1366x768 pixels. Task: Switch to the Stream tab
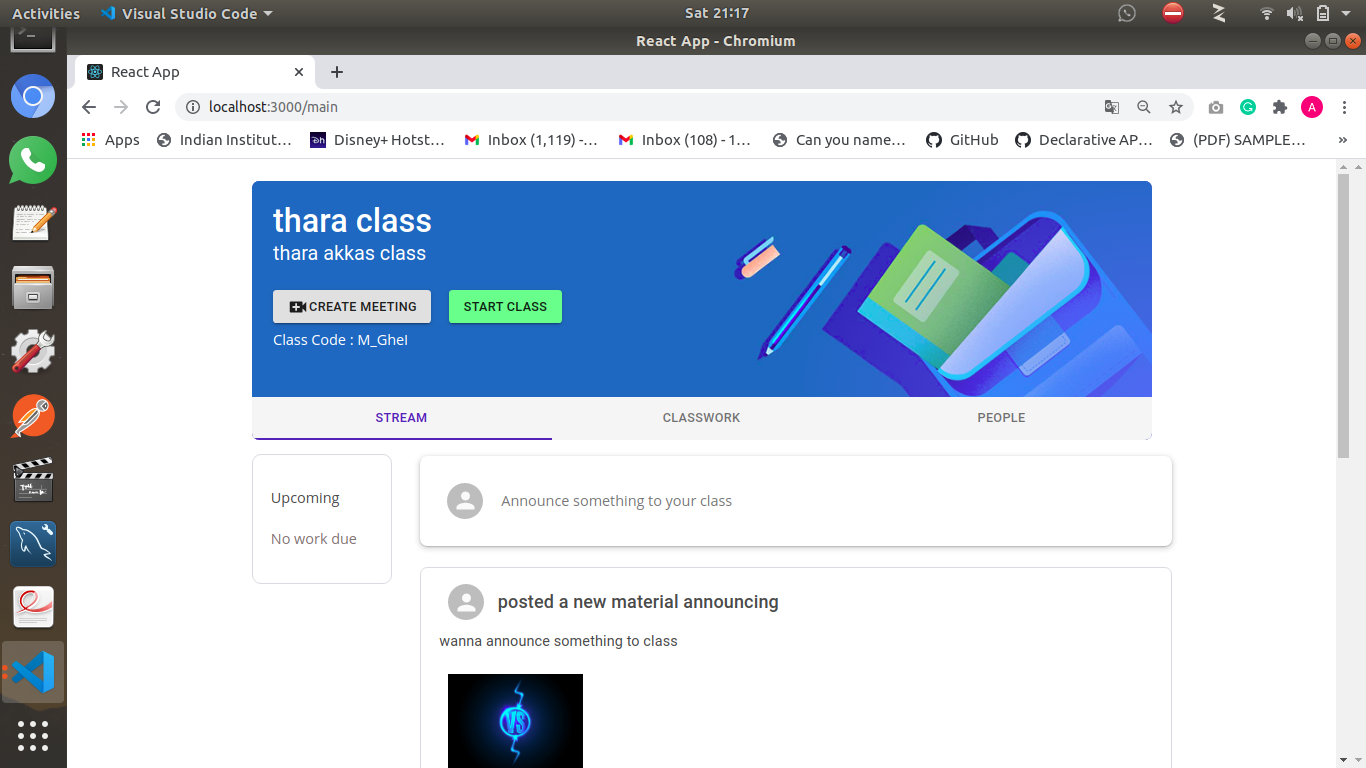(x=401, y=418)
